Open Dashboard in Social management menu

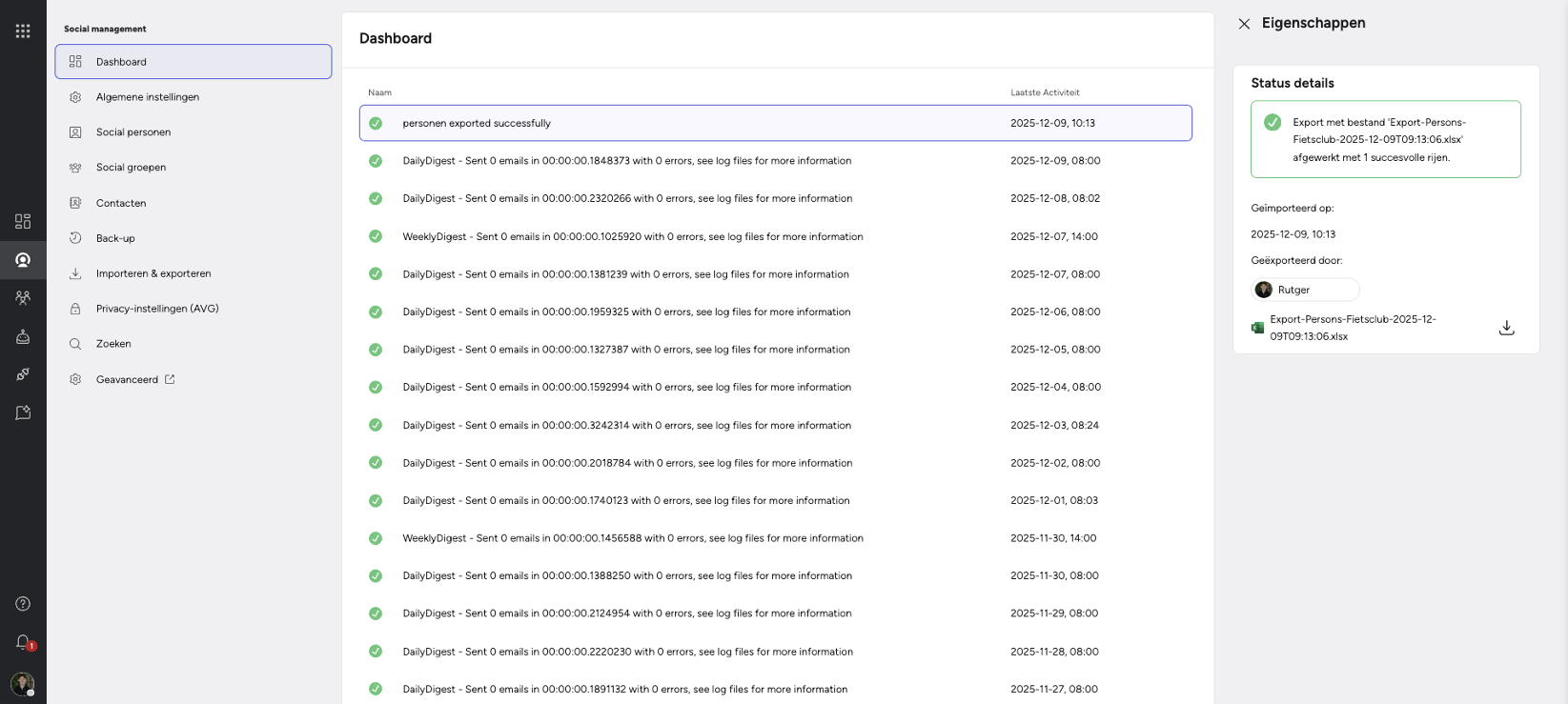point(193,62)
